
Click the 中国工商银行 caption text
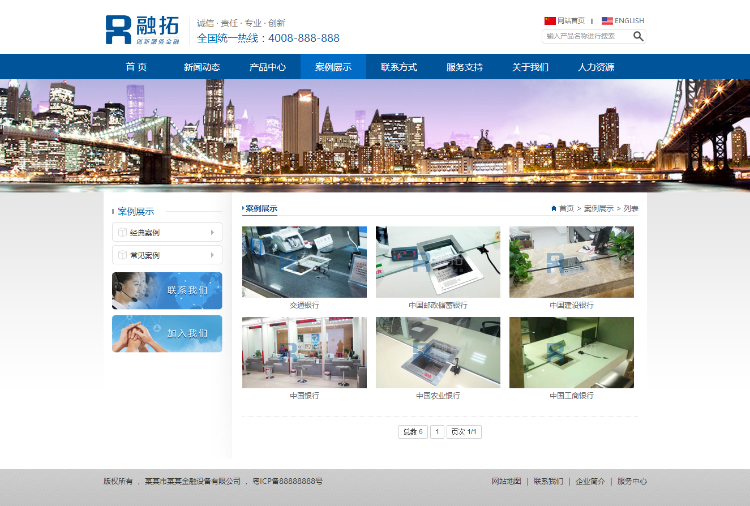pos(571,396)
